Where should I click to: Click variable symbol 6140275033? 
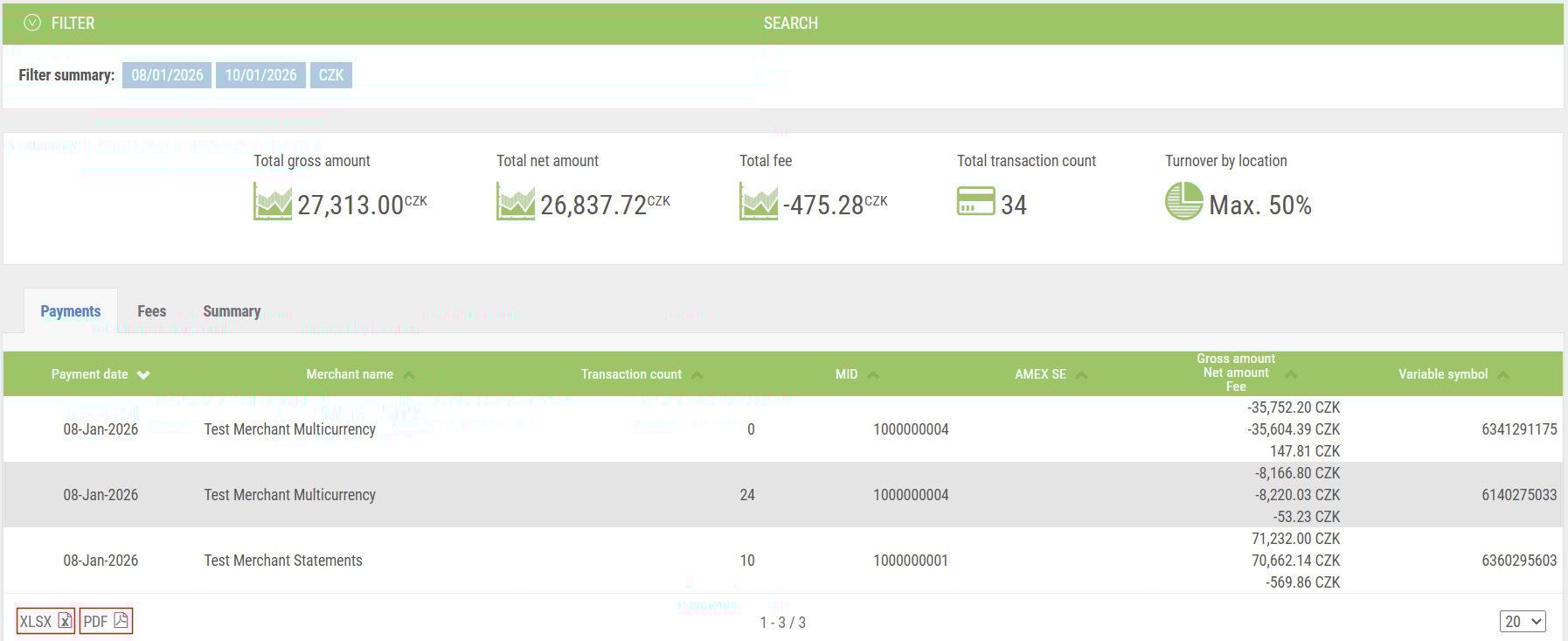point(1519,495)
